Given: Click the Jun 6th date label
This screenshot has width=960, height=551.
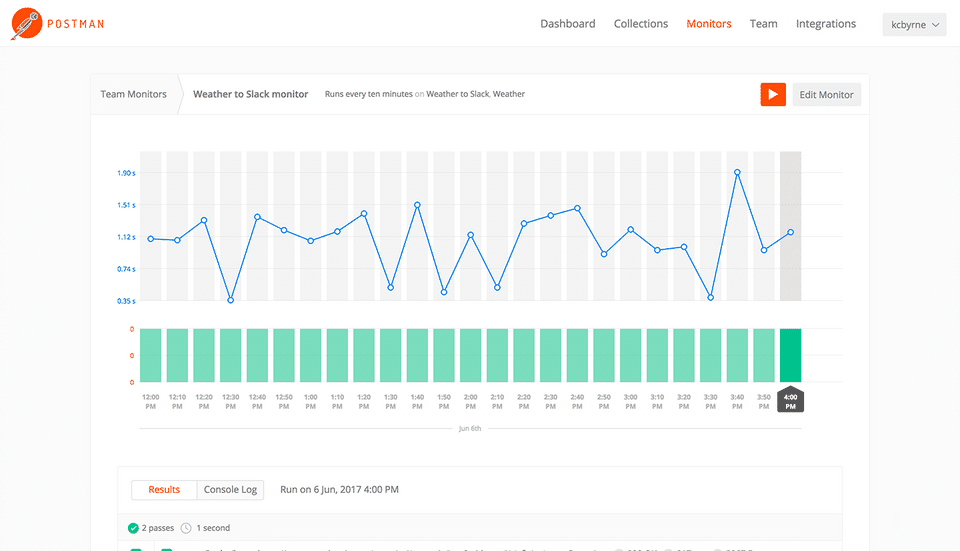Looking at the screenshot, I should click(x=470, y=429).
